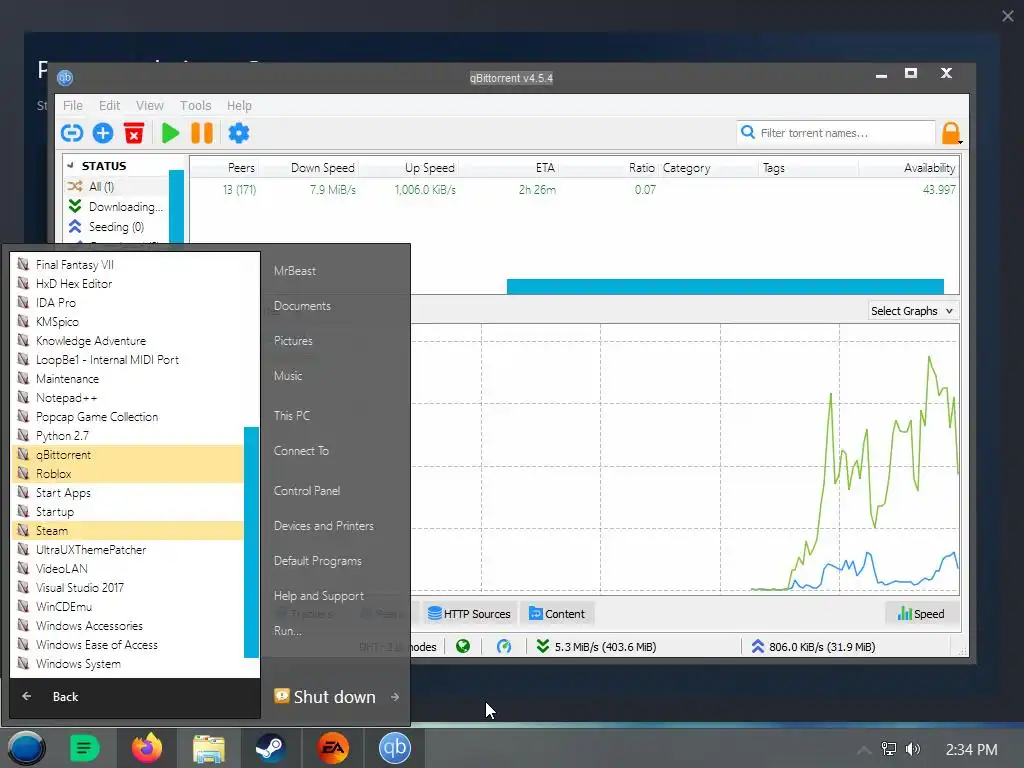This screenshot has width=1024, height=768.
Task: Open the Select Graphs dropdown
Action: pos(912,311)
